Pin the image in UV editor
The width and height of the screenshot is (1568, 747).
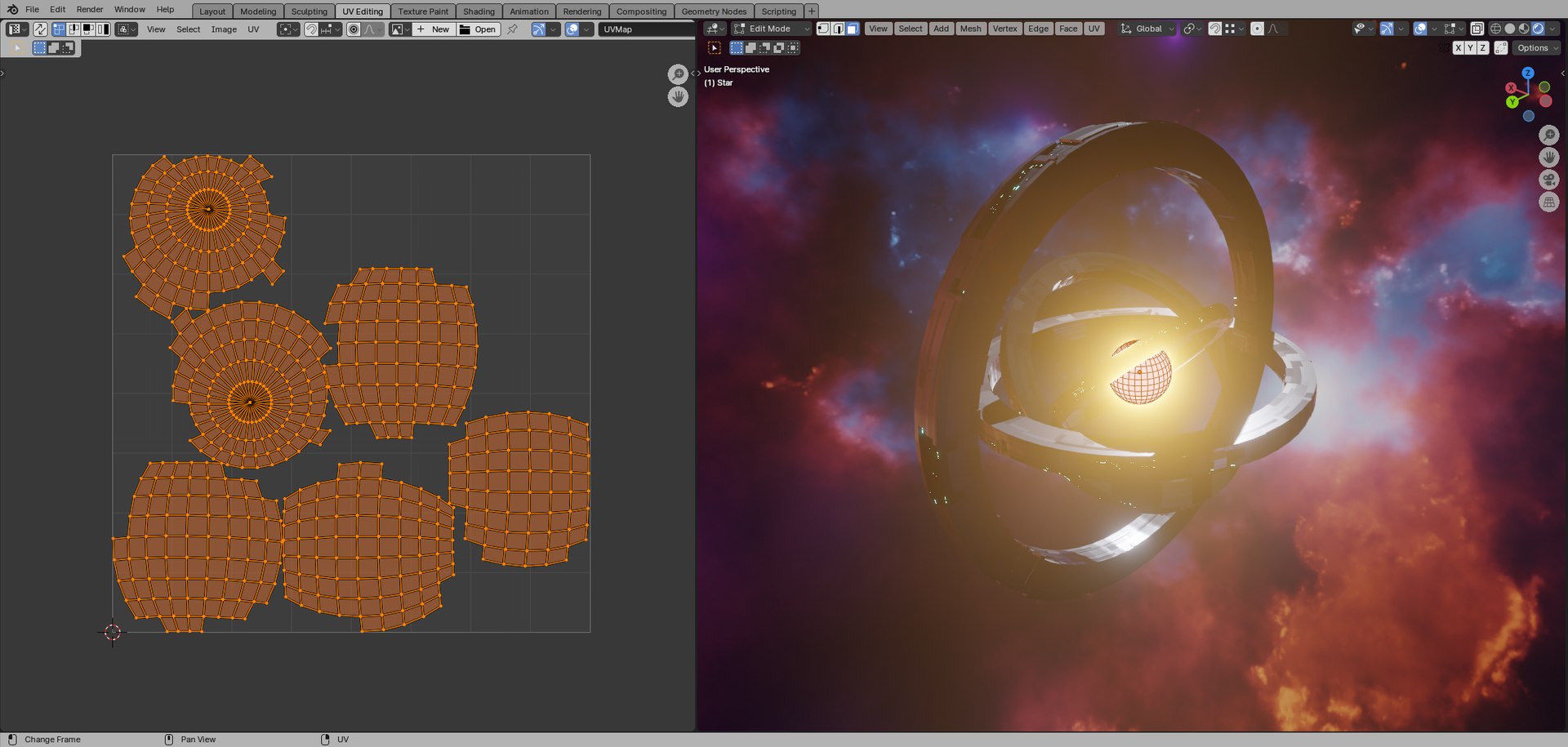click(512, 29)
